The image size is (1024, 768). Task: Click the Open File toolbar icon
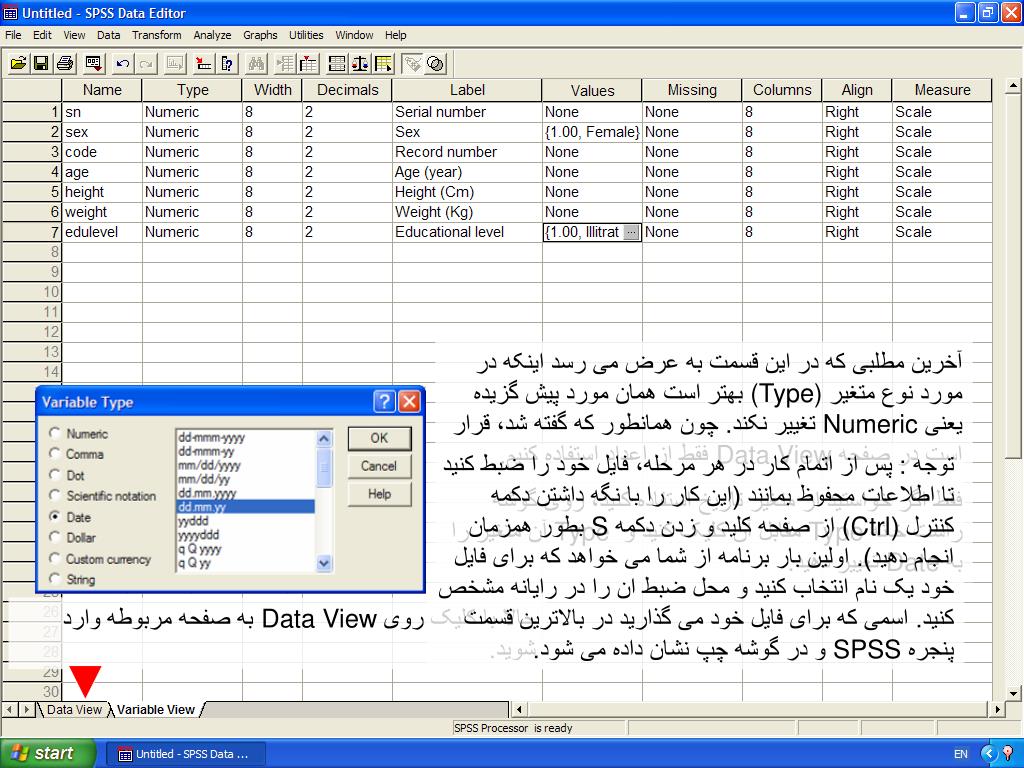pos(18,63)
